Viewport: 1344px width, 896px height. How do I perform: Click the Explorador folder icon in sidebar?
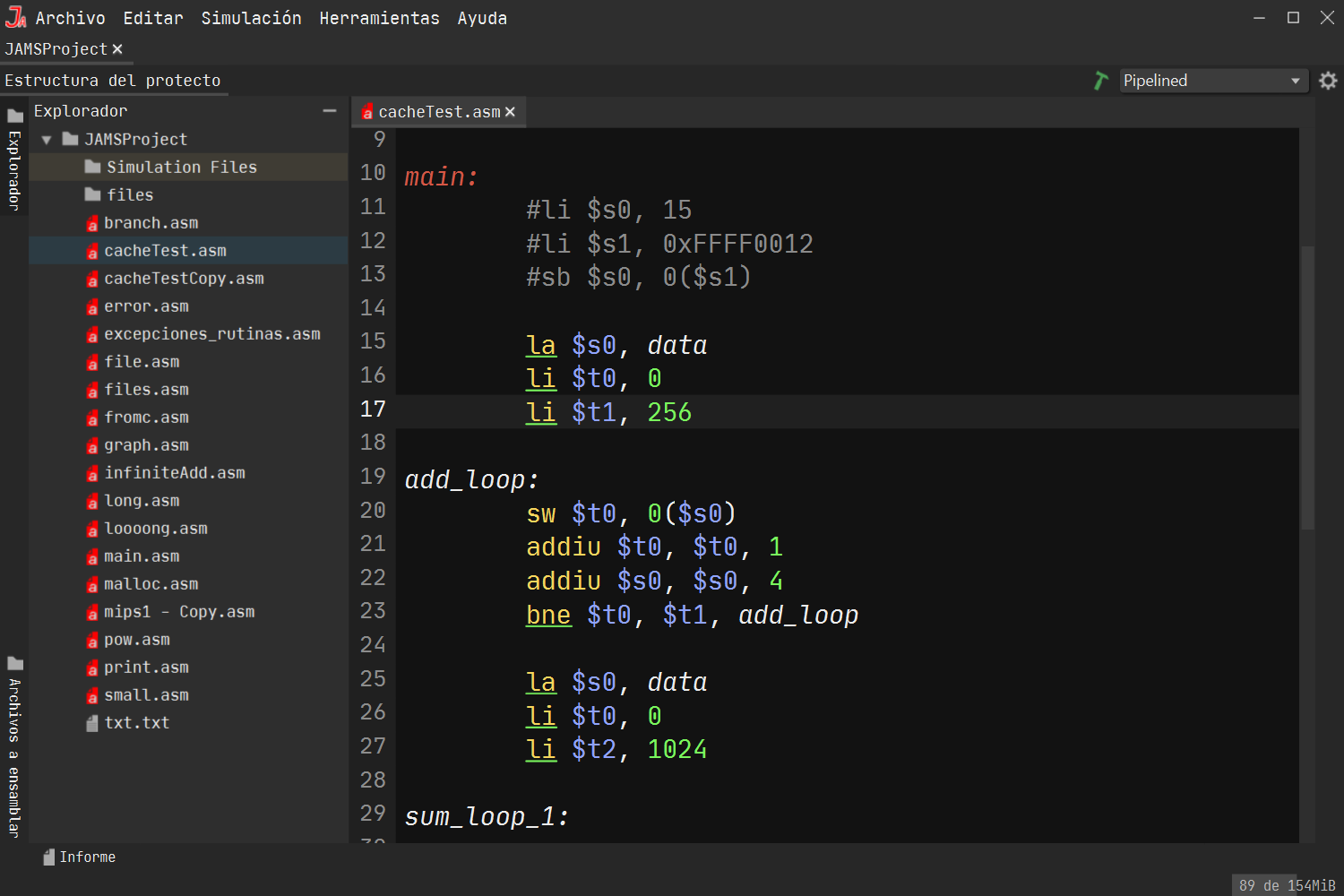pos(14,114)
